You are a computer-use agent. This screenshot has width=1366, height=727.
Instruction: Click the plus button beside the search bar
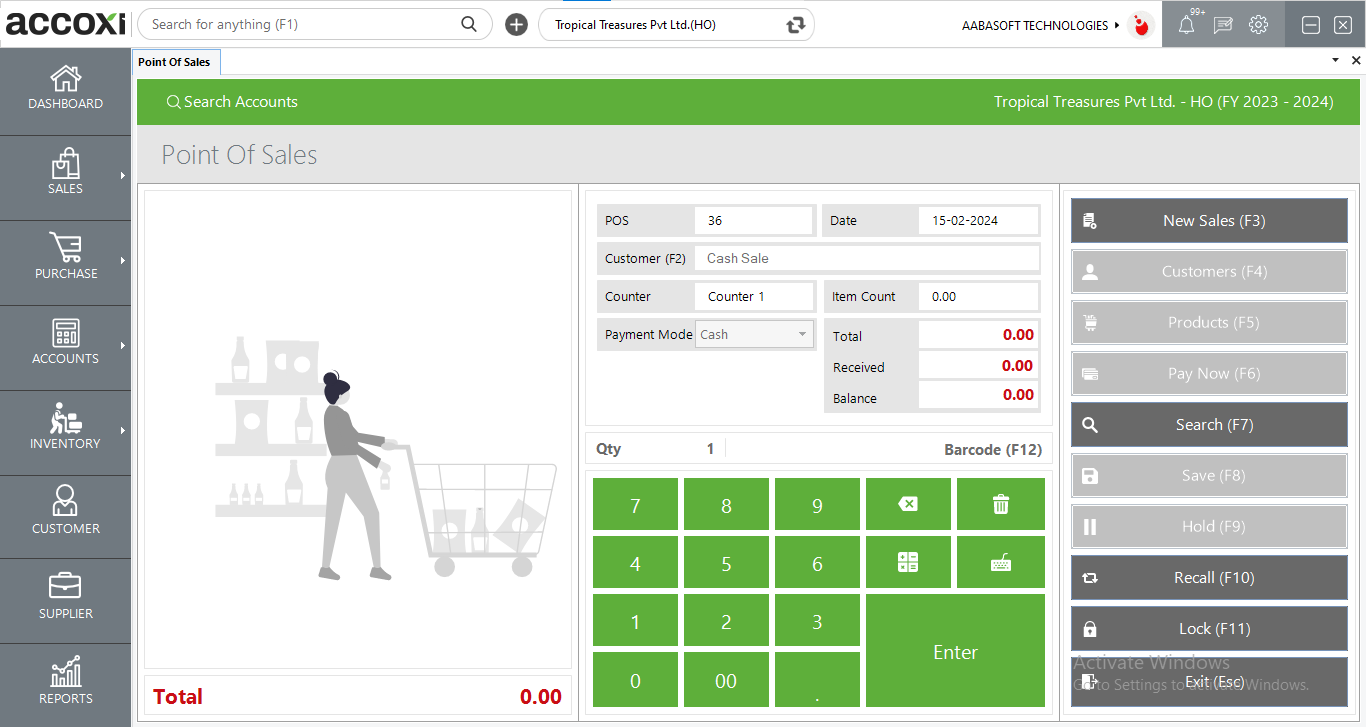click(516, 24)
